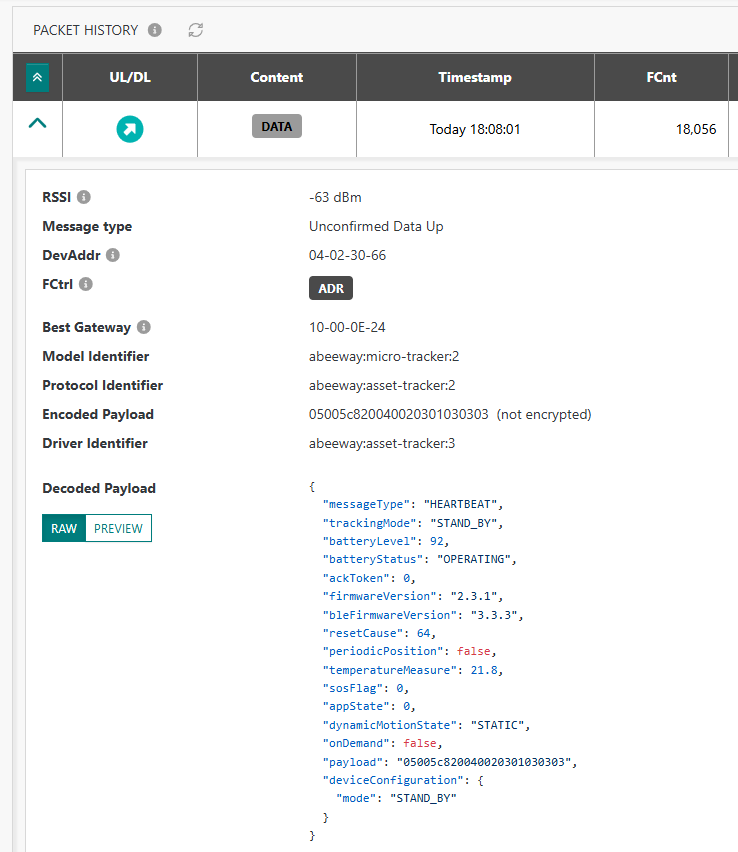Click the DATA content badge
Screen dimensions: 738x852
tap(276, 127)
